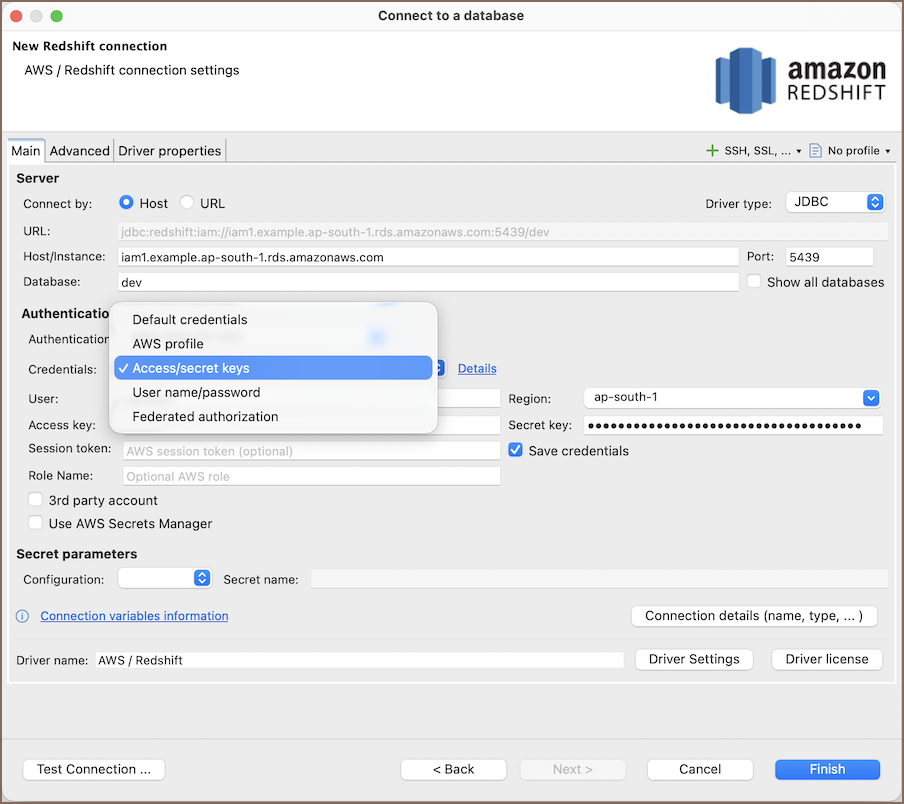Click the Finish button

[827, 769]
